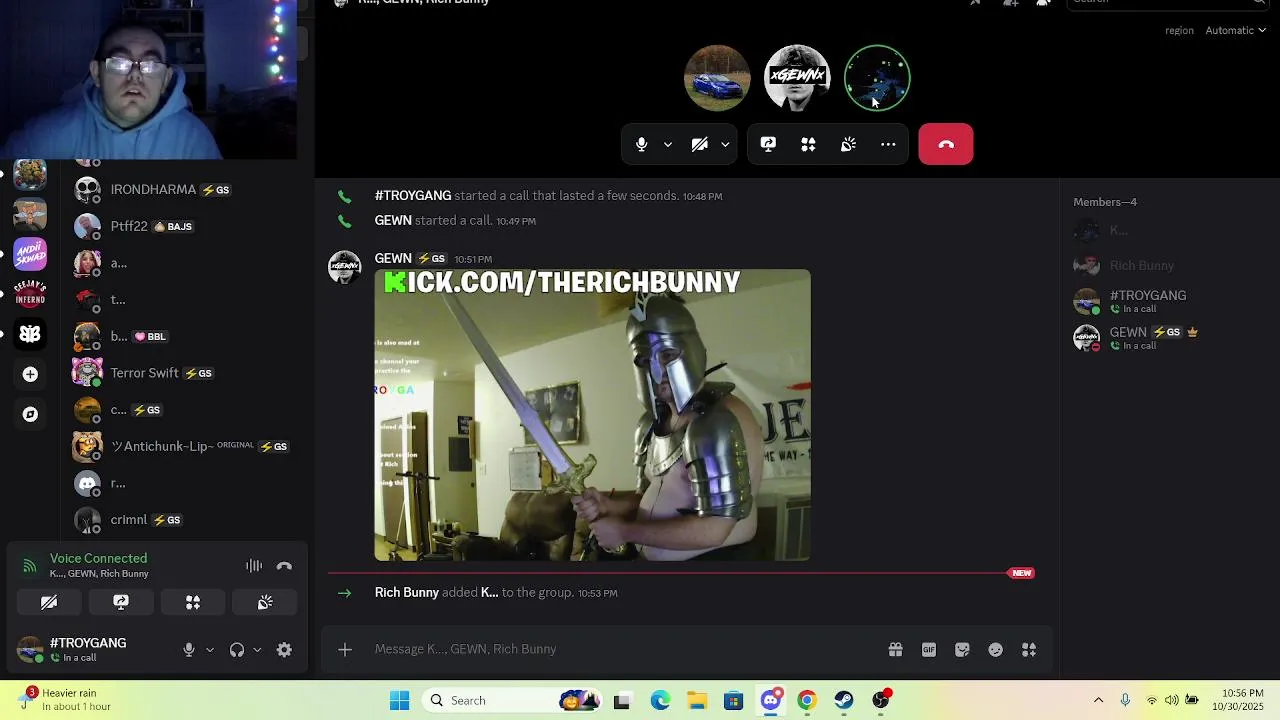Image resolution: width=1280 pixels, height=720 pixels.
Task: Open Terror Swift direct message
Action: click(186, 373)
